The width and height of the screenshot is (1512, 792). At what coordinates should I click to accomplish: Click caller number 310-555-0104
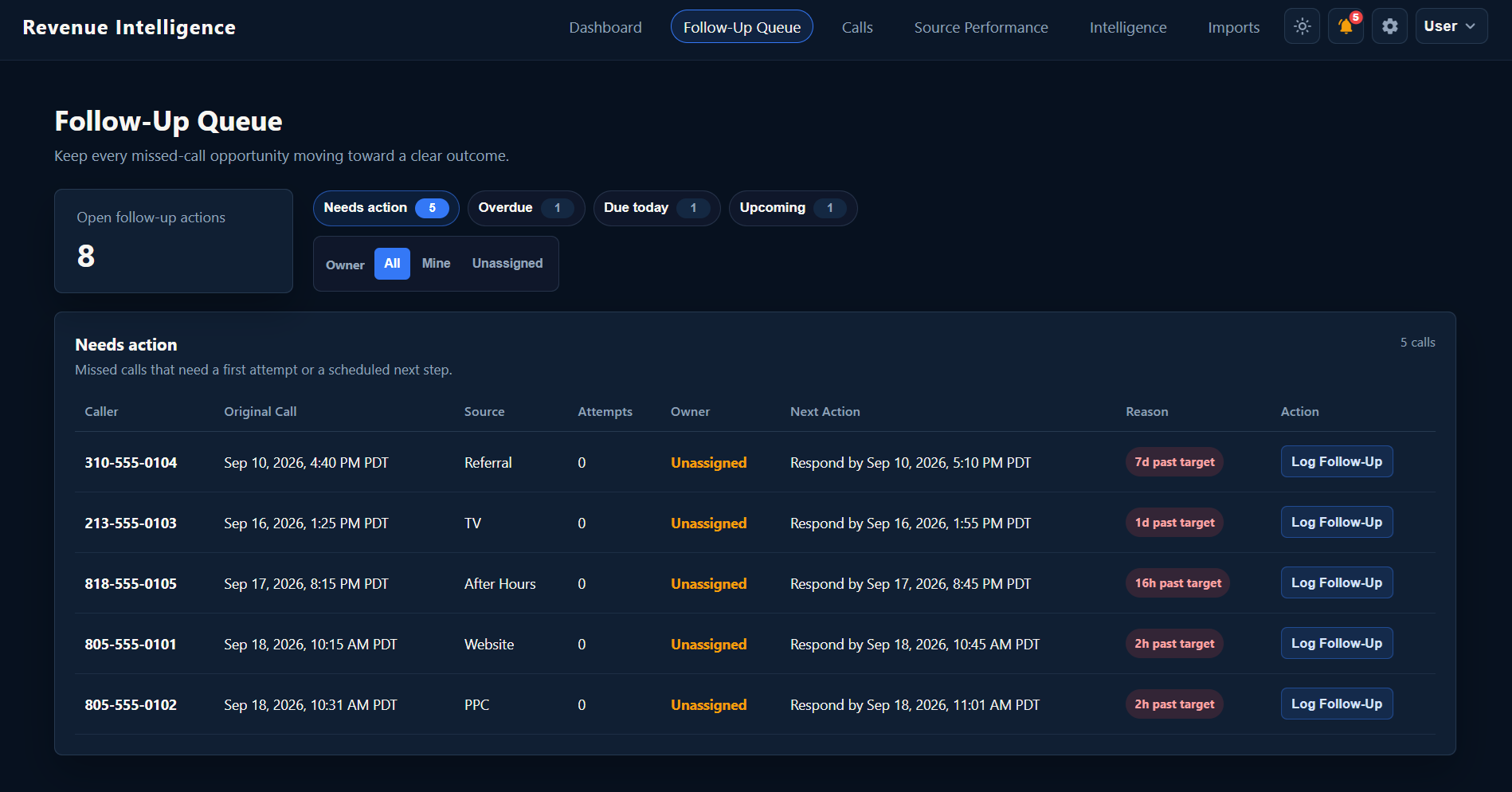[x=131, y=463]
